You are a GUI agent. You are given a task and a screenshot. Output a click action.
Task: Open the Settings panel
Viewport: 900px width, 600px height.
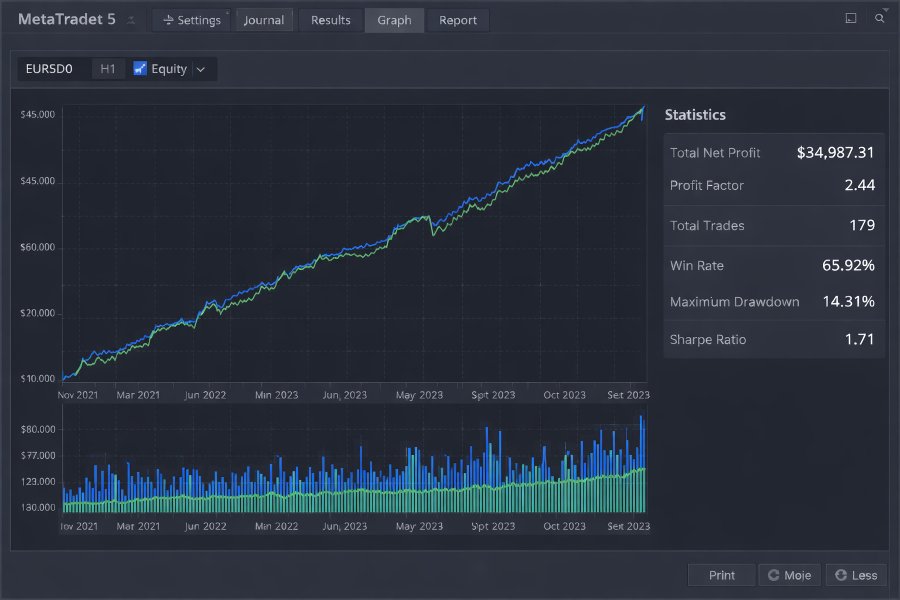click(x=191, y=19)
